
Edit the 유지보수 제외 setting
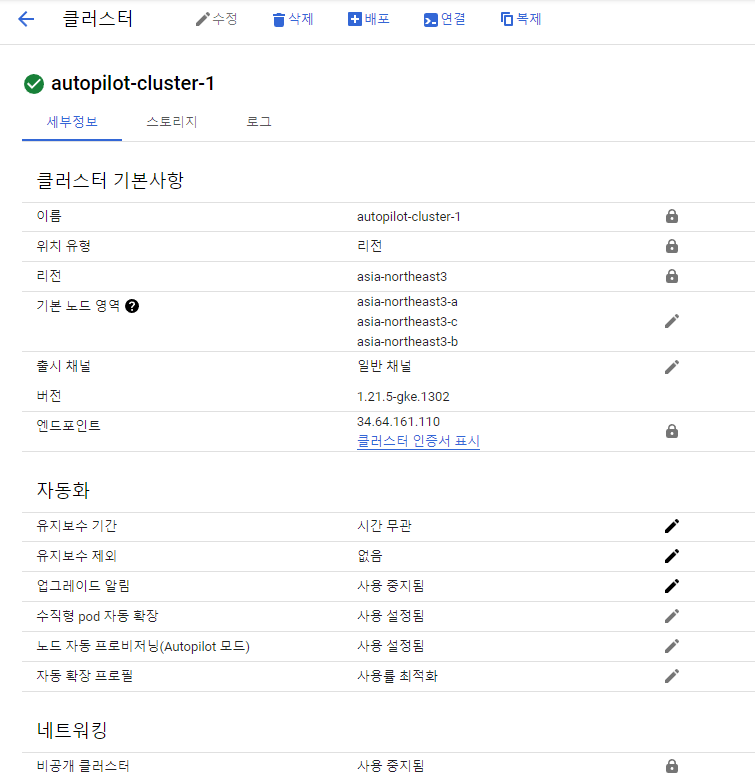672,556
